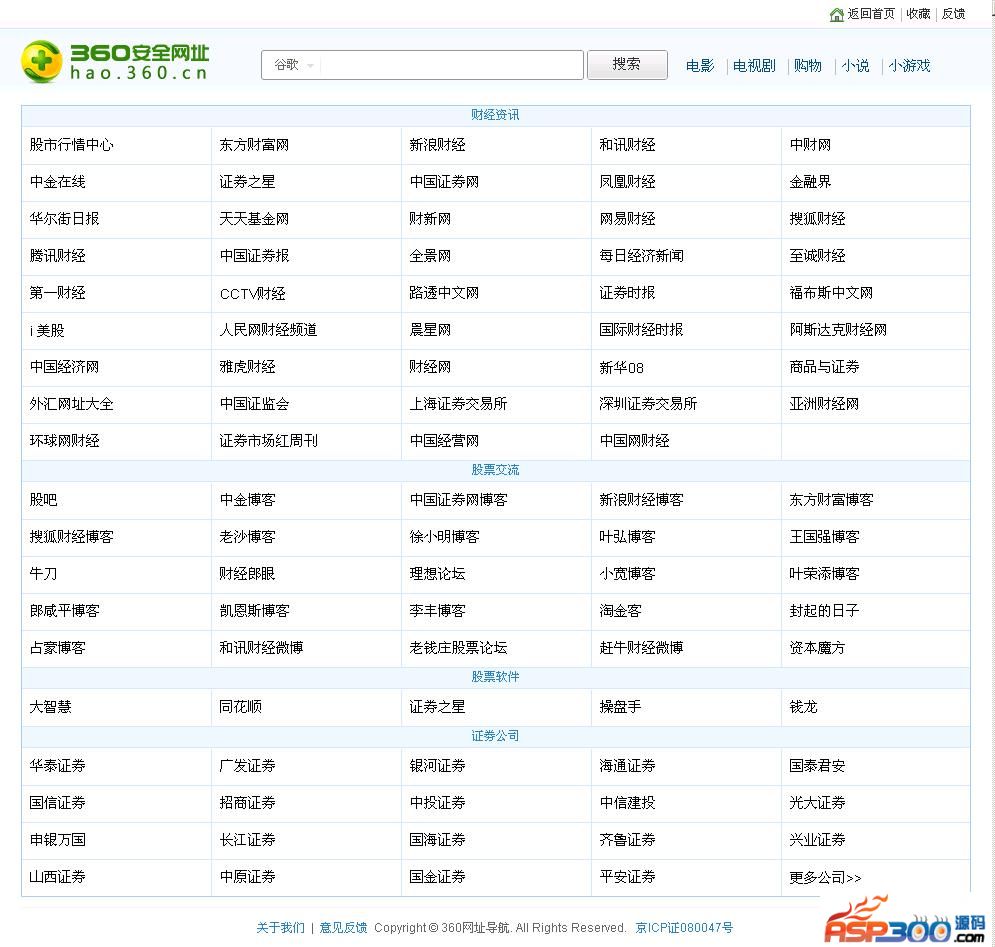Click the 收藏 link at top
Image resolution: width=995 pixels, height=947 pixels.
(918, 14)
